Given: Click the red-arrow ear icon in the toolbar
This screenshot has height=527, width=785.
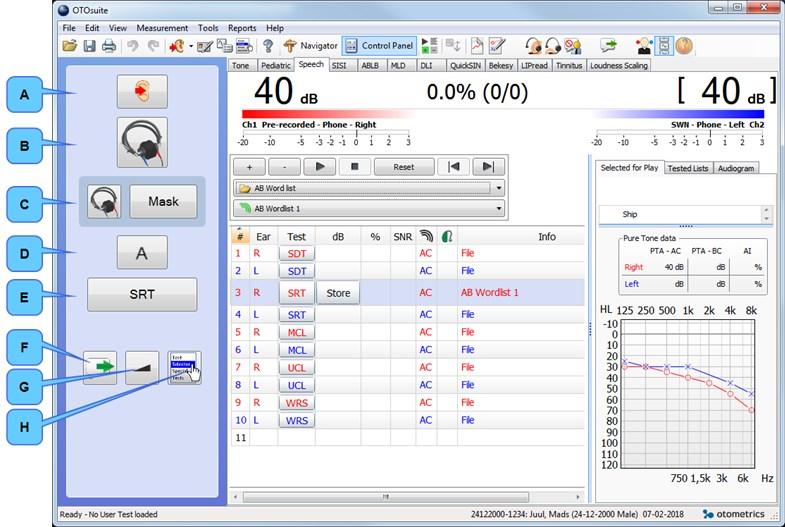Looking at the screenshot, I should (x=176, y=46).
